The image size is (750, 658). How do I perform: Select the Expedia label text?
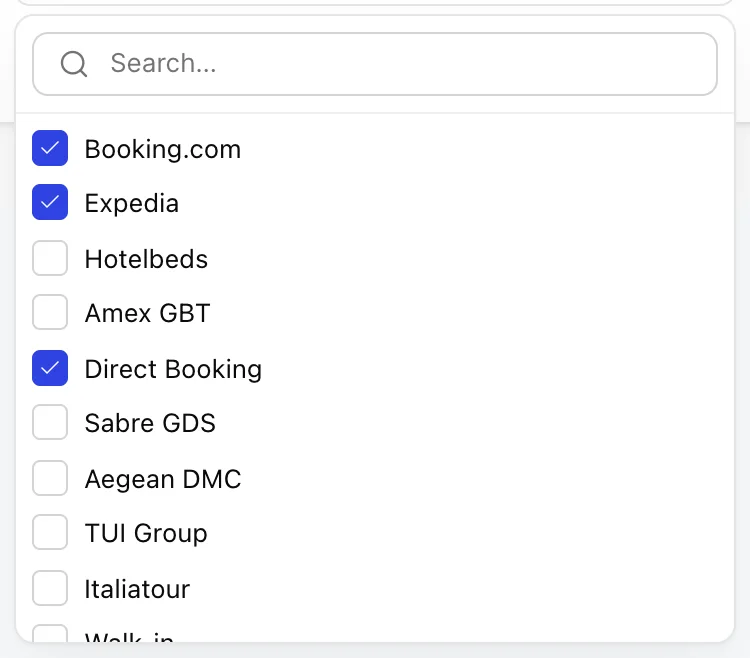coord(132,204)
